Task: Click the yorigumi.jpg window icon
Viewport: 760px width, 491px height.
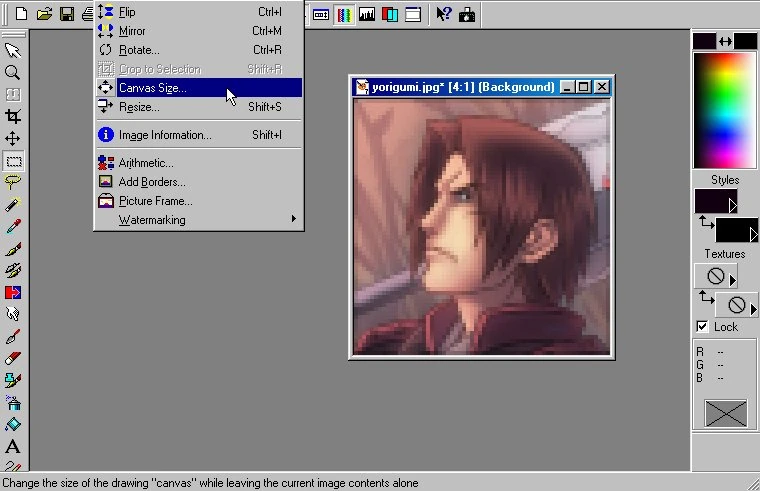Action: pos(362,87)
